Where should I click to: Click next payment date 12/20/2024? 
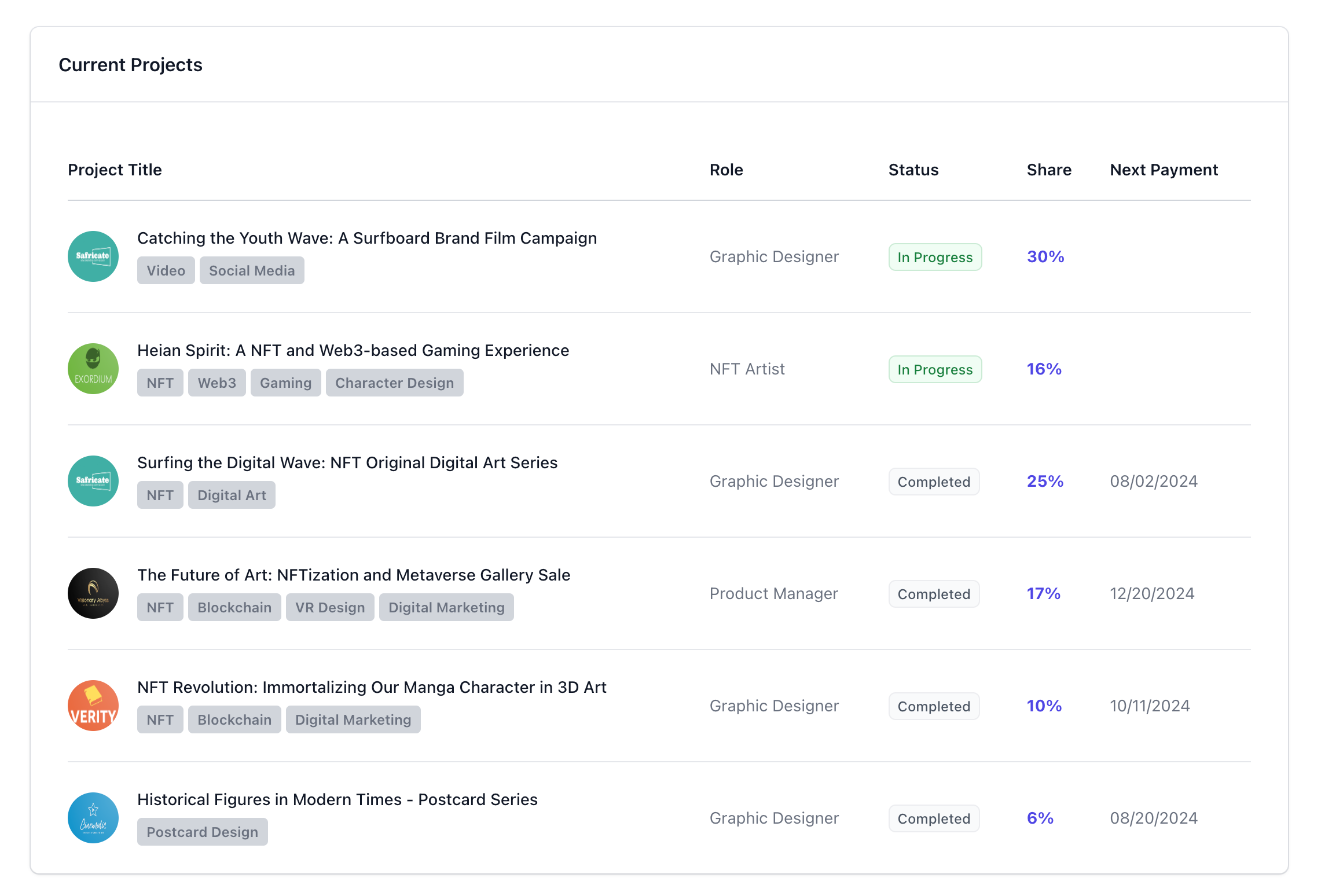[x=1151, y=593]
